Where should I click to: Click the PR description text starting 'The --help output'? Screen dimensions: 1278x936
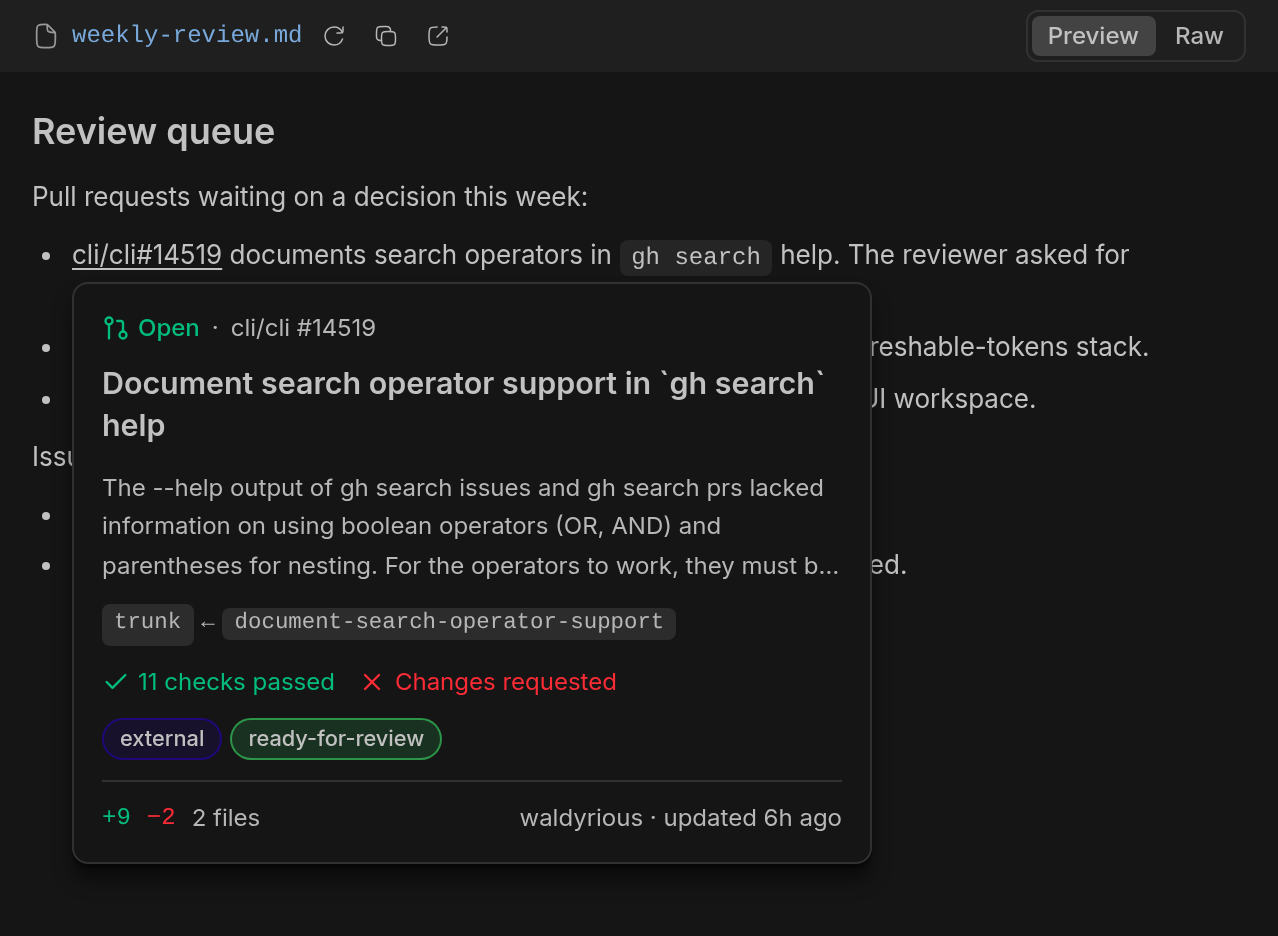470,527
